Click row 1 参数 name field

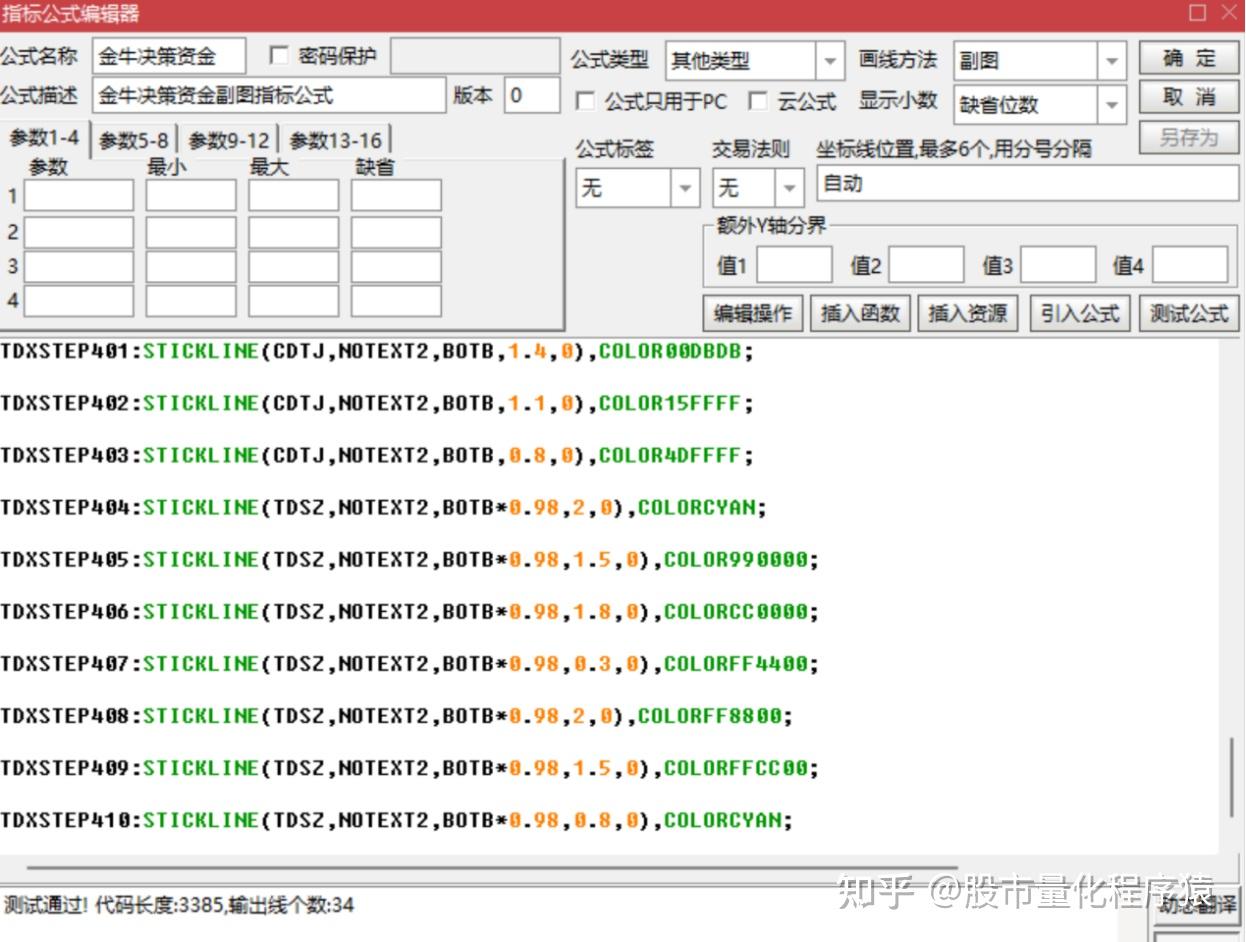point(79,196)
